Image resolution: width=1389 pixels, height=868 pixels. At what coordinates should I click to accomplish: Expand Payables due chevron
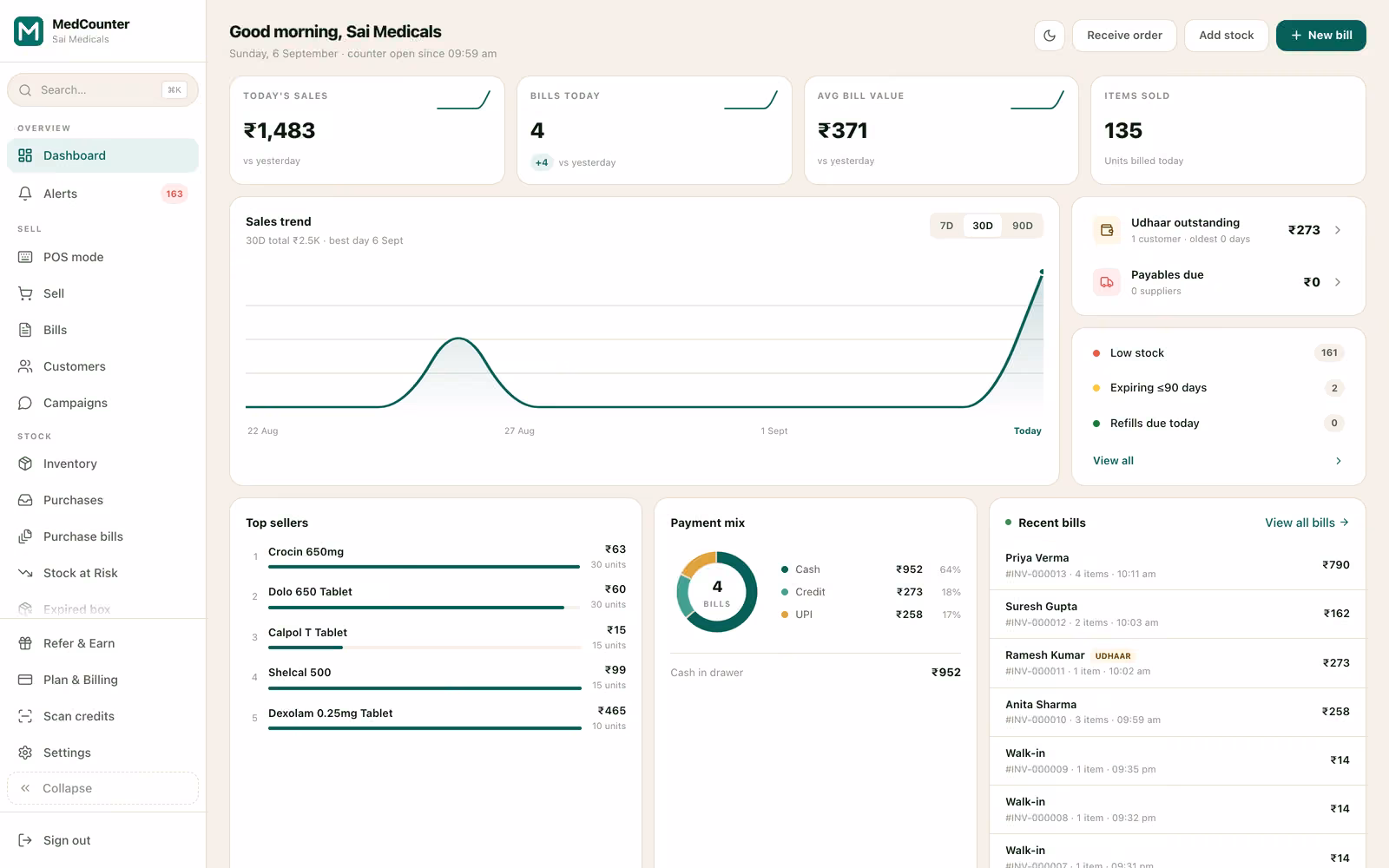tap(1338, 282)
